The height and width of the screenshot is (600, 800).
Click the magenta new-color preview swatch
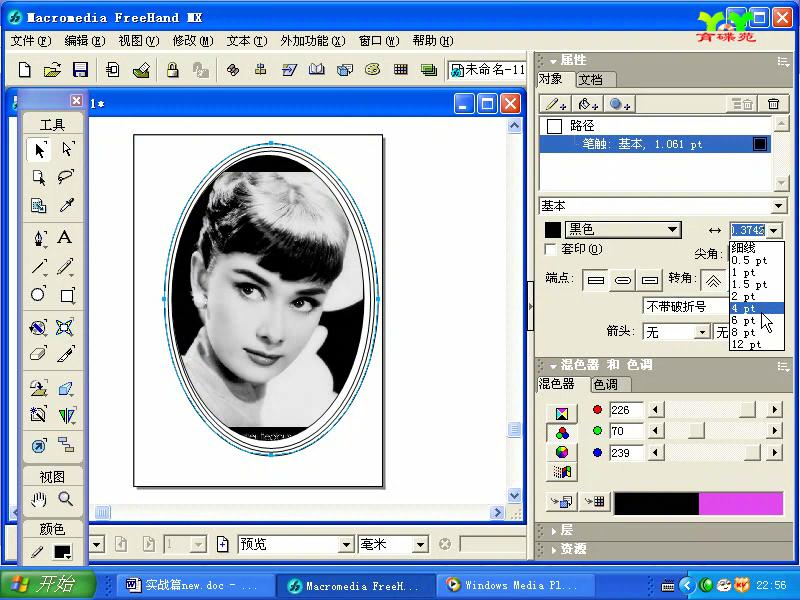tap(740, 503)
